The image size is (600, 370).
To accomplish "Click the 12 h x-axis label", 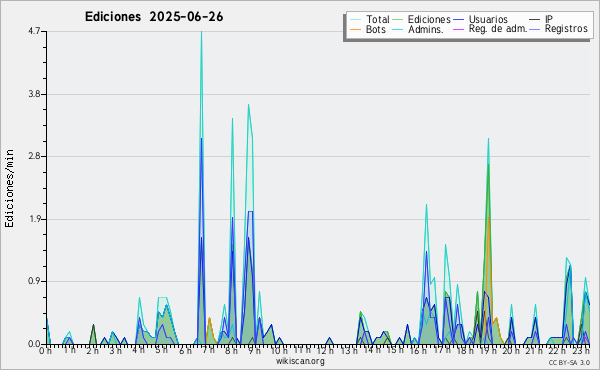I will [x=324, y=350].
